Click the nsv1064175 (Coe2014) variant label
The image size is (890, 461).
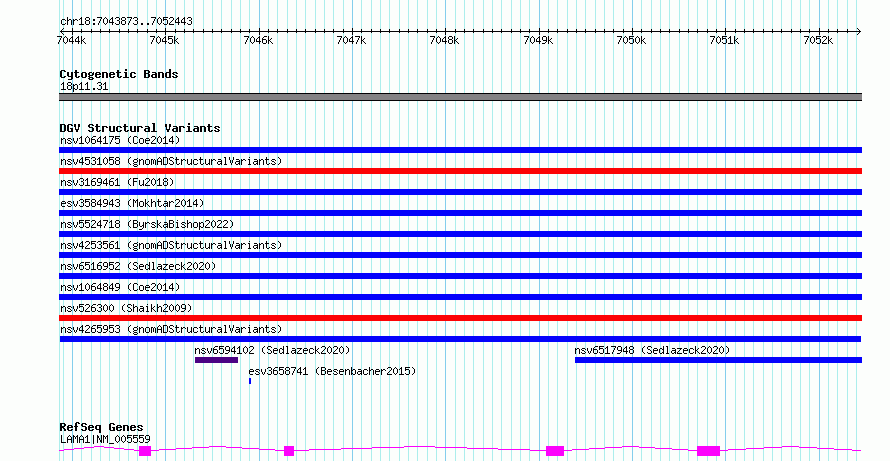pyautogui.click(x=120, y=140)
